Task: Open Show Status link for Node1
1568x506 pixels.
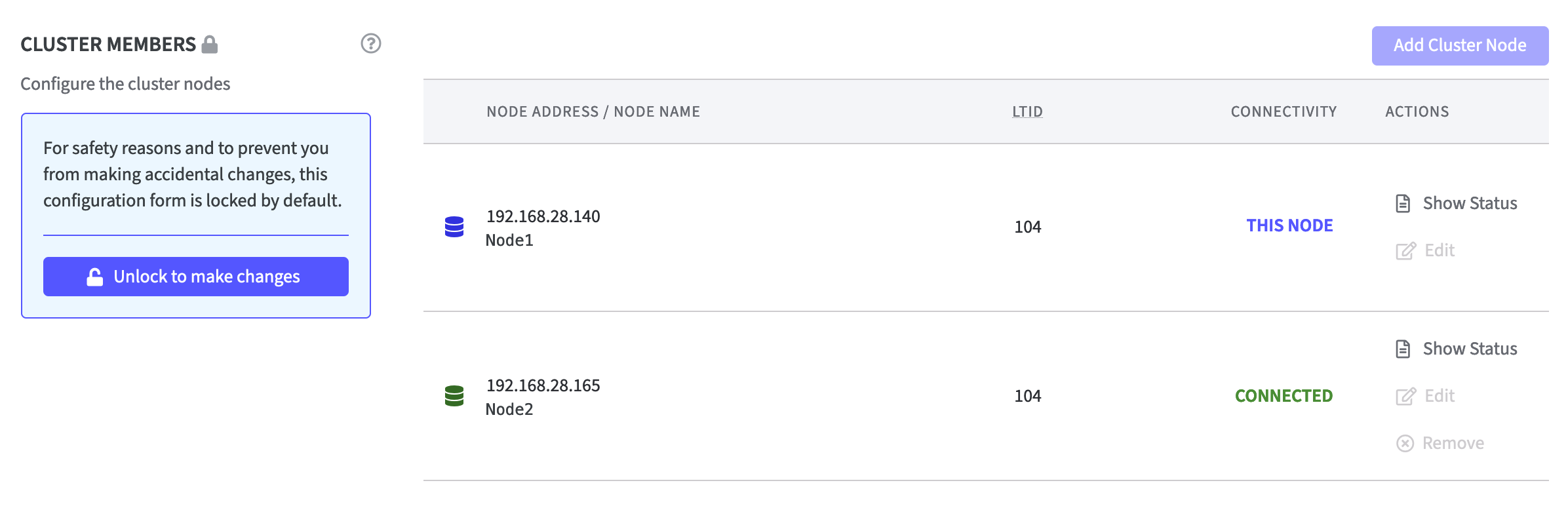Action: [x=1470, y=203]
